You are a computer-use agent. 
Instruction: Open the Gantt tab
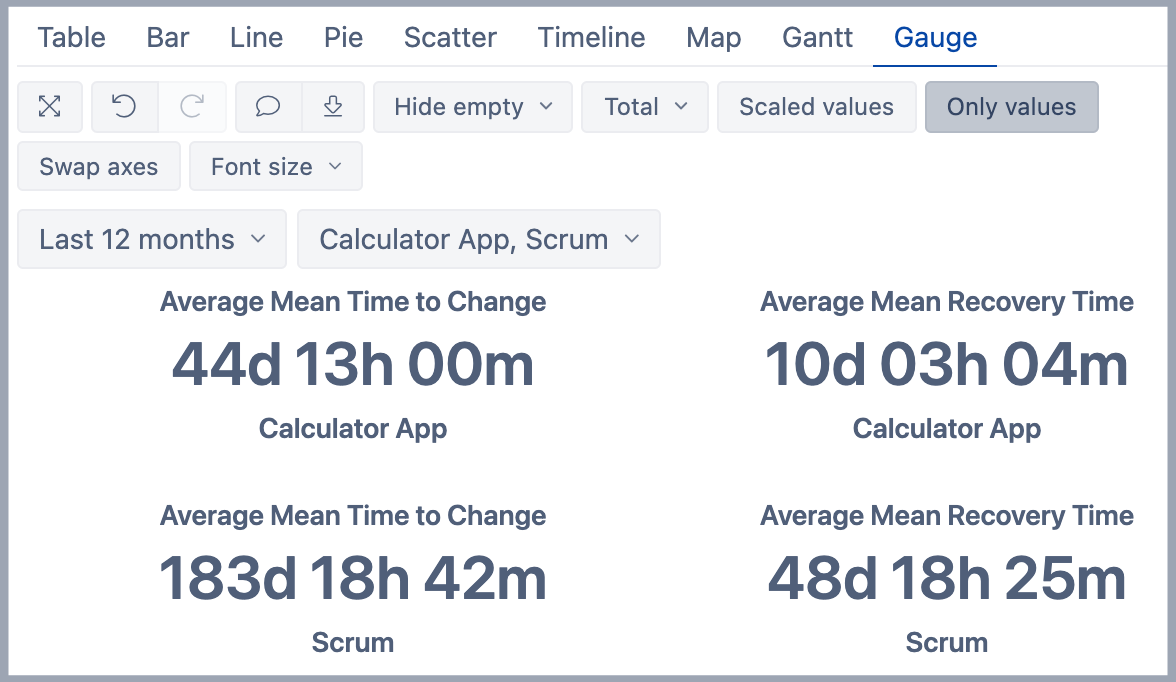click(817, 38)
